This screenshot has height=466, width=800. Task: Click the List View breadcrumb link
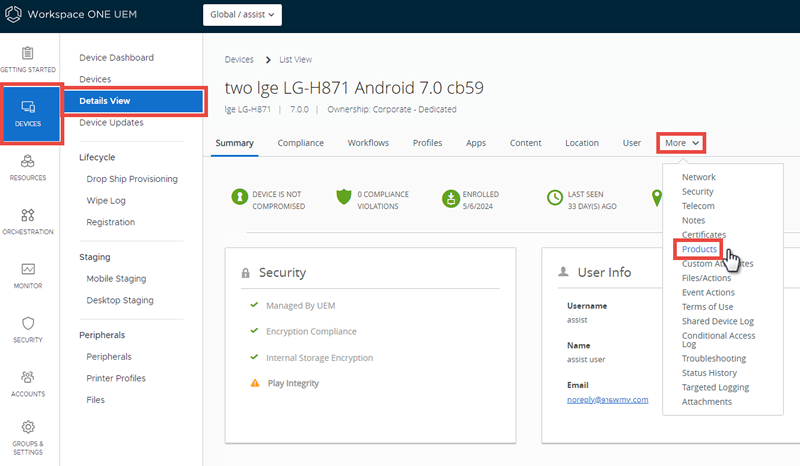[295, 60]
